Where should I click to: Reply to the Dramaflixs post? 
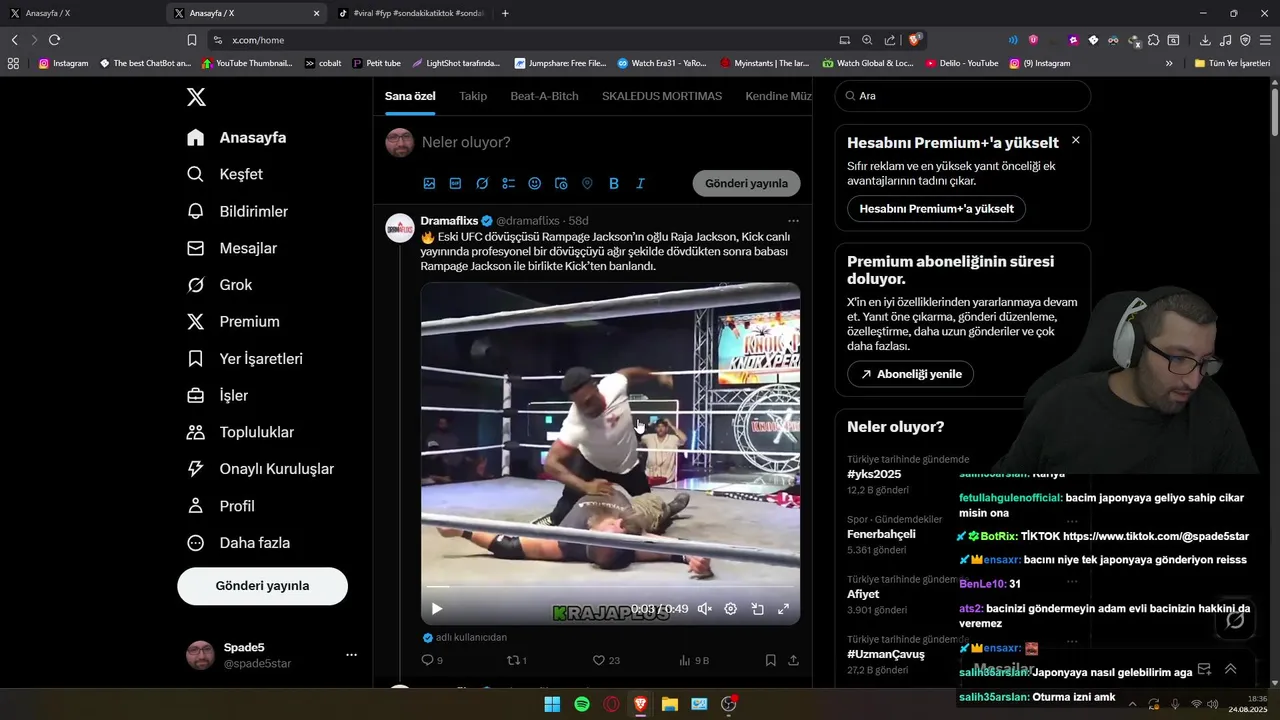tap(431, 660)
